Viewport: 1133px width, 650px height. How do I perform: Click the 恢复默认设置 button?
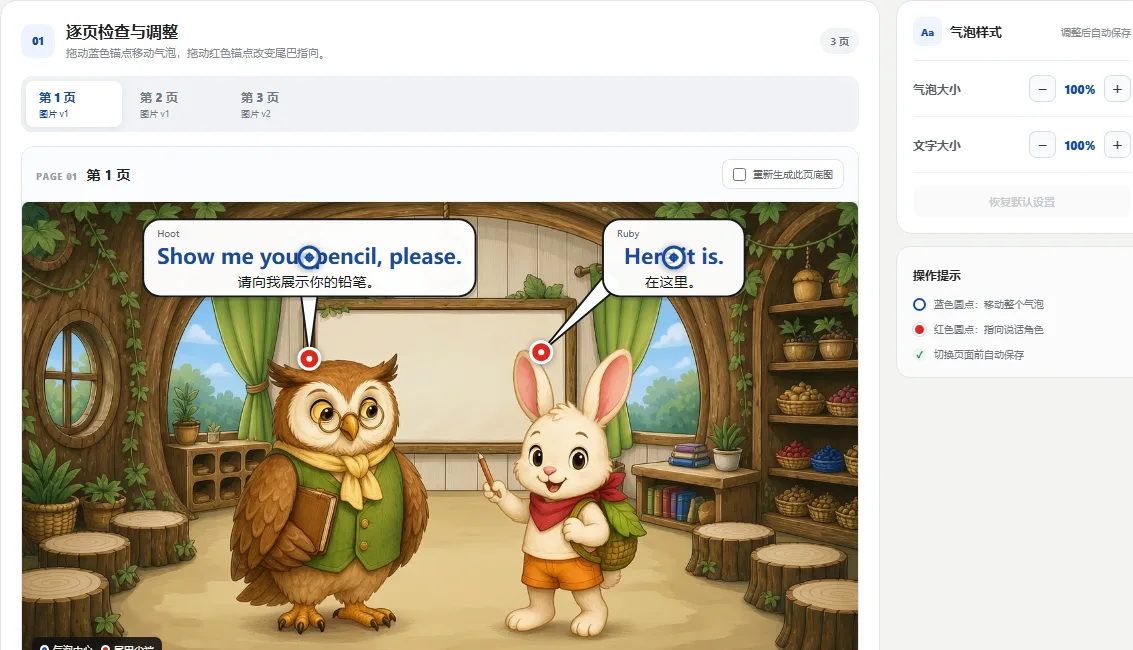click(x=1022, y=202)
